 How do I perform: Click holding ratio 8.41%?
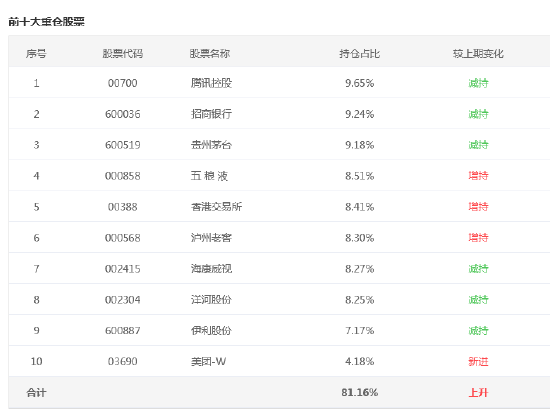[x=360, y=207]
